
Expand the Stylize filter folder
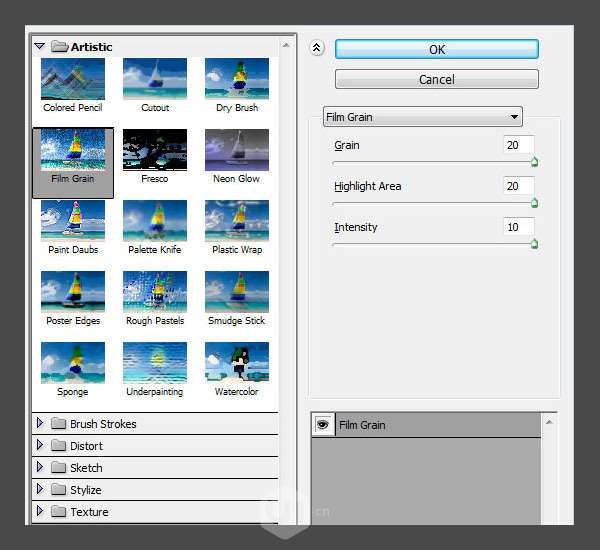coord(40,489)
